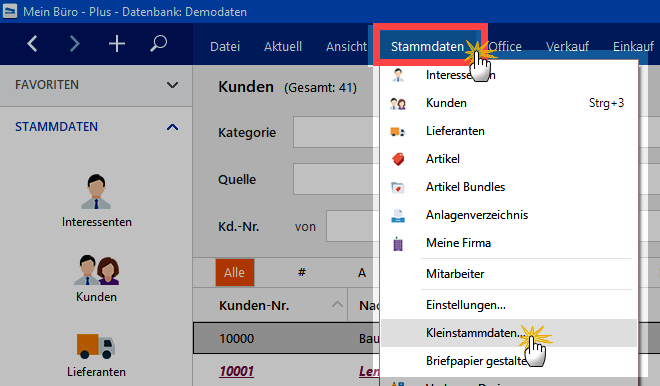The width and height of the screenshot is (660, 386).
Task: Click the Artikel Bundles icon in the menu
Action: 398,187
